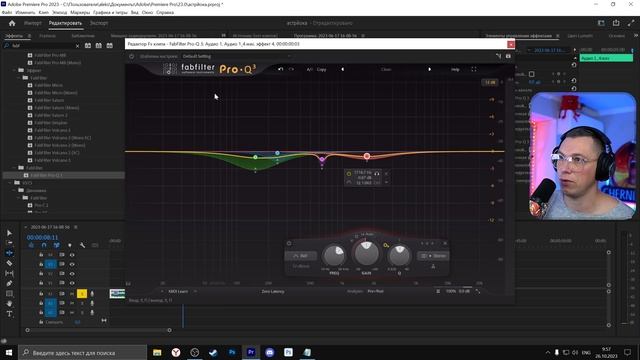Screen dimensions: 640x360
Task: Open the Quick Export share icon
Action: 616,23
